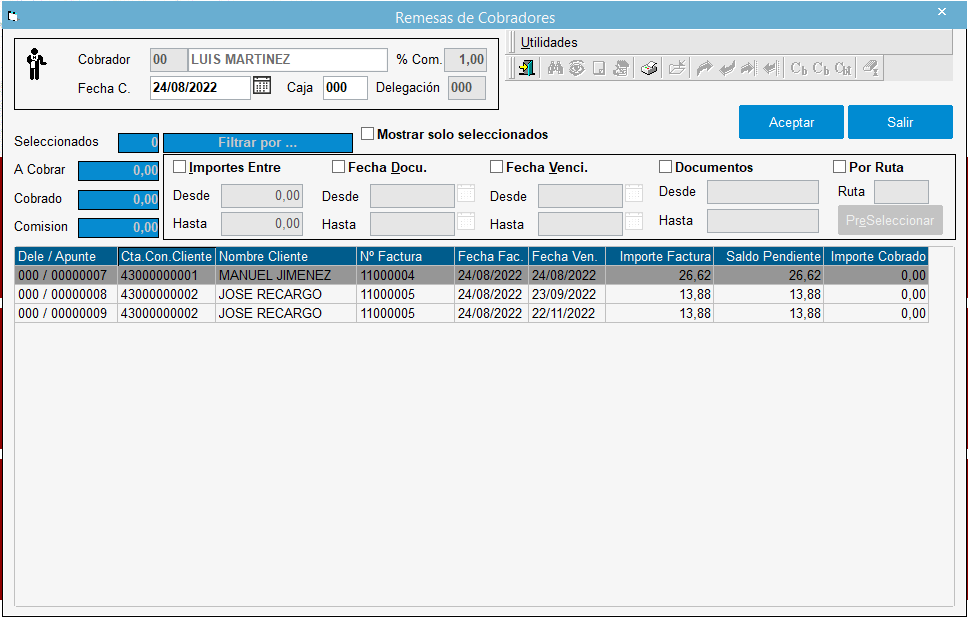Click the left-arrow-to-bar toolbar icon
968x619 pixels.
769,68
